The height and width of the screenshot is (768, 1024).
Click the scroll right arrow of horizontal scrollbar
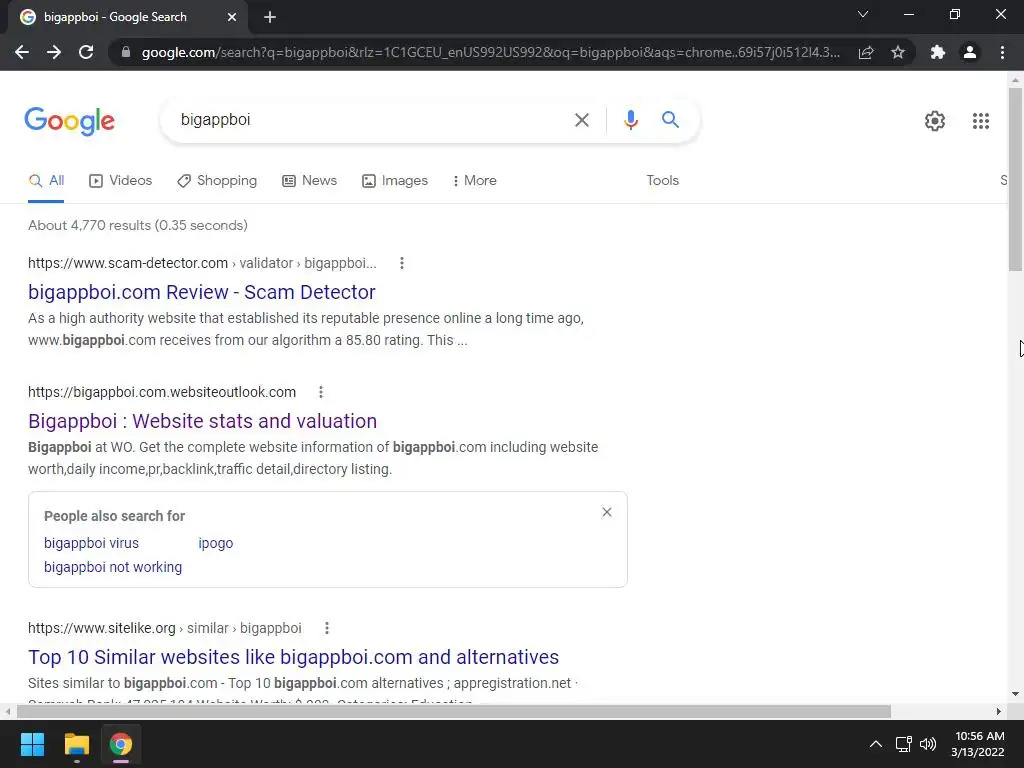click(998, 711)
